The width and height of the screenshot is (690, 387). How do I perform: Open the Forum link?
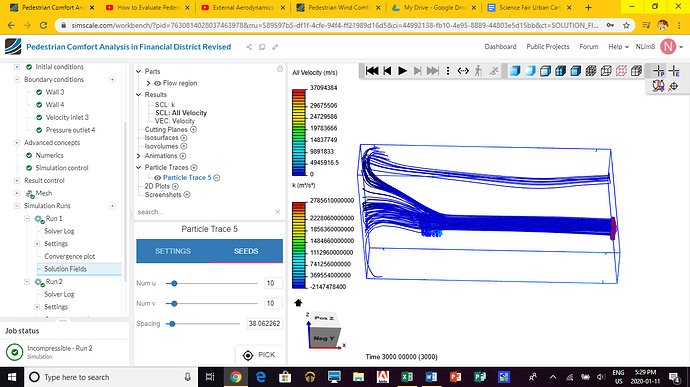click(x=589, y=47)
